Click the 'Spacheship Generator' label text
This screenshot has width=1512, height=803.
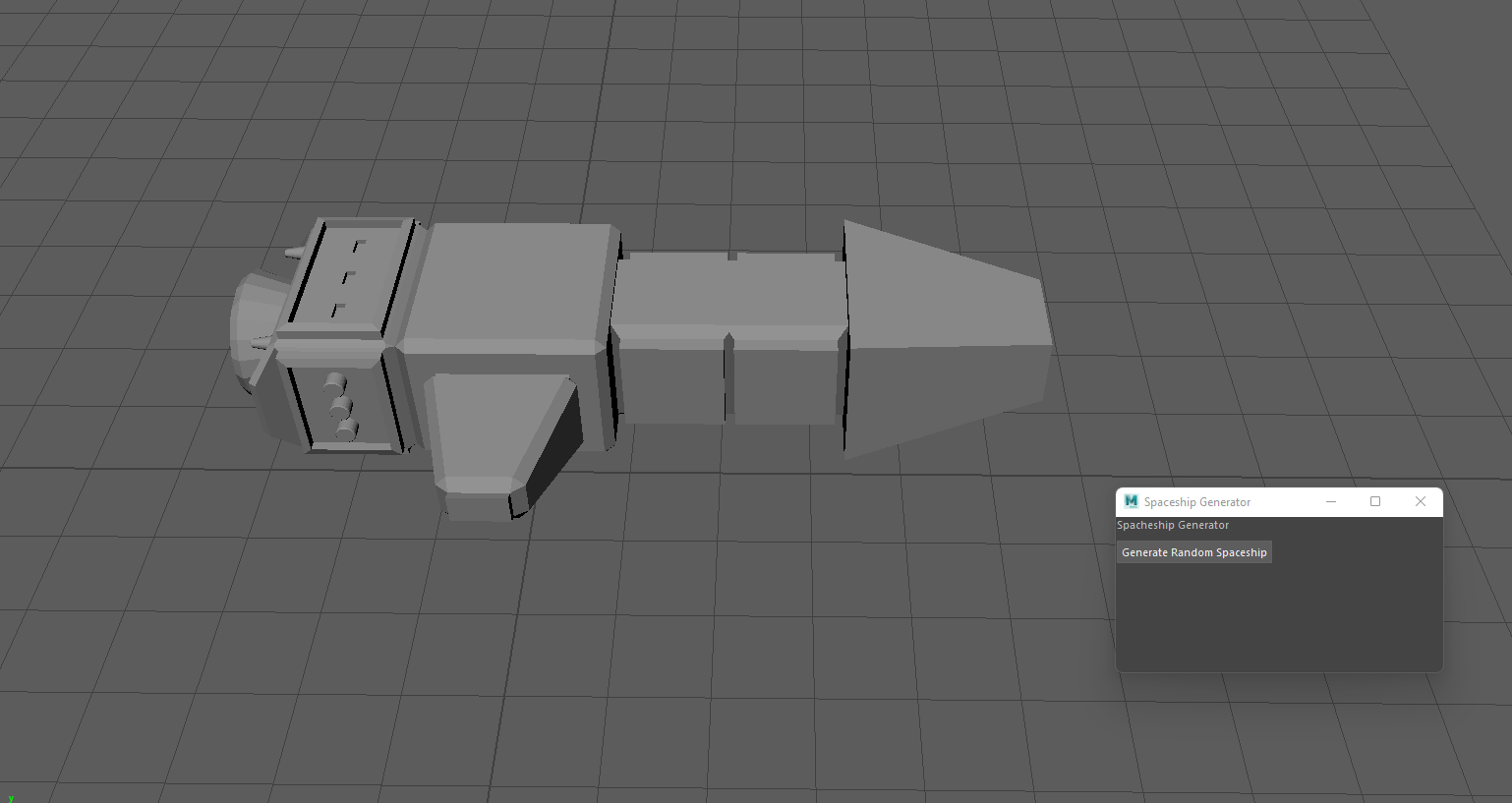[1173, 525]
